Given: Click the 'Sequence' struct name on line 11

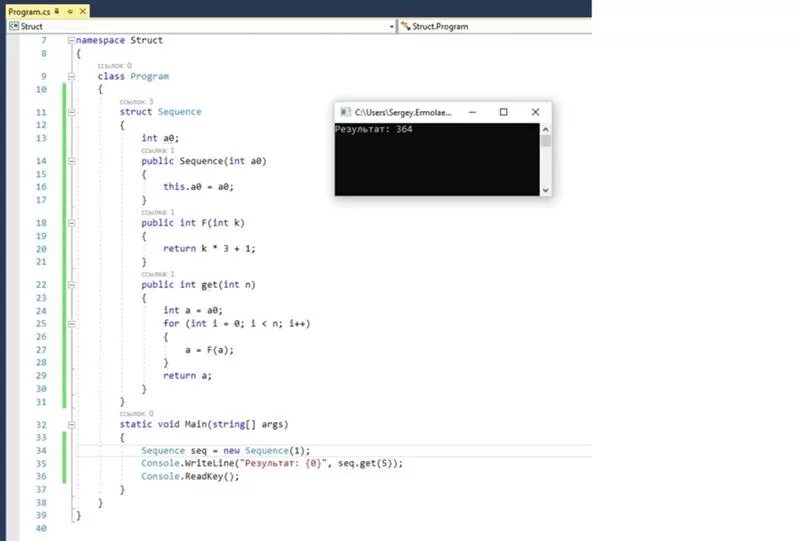Looking at the screenshot, I should (x=180, y=112).
